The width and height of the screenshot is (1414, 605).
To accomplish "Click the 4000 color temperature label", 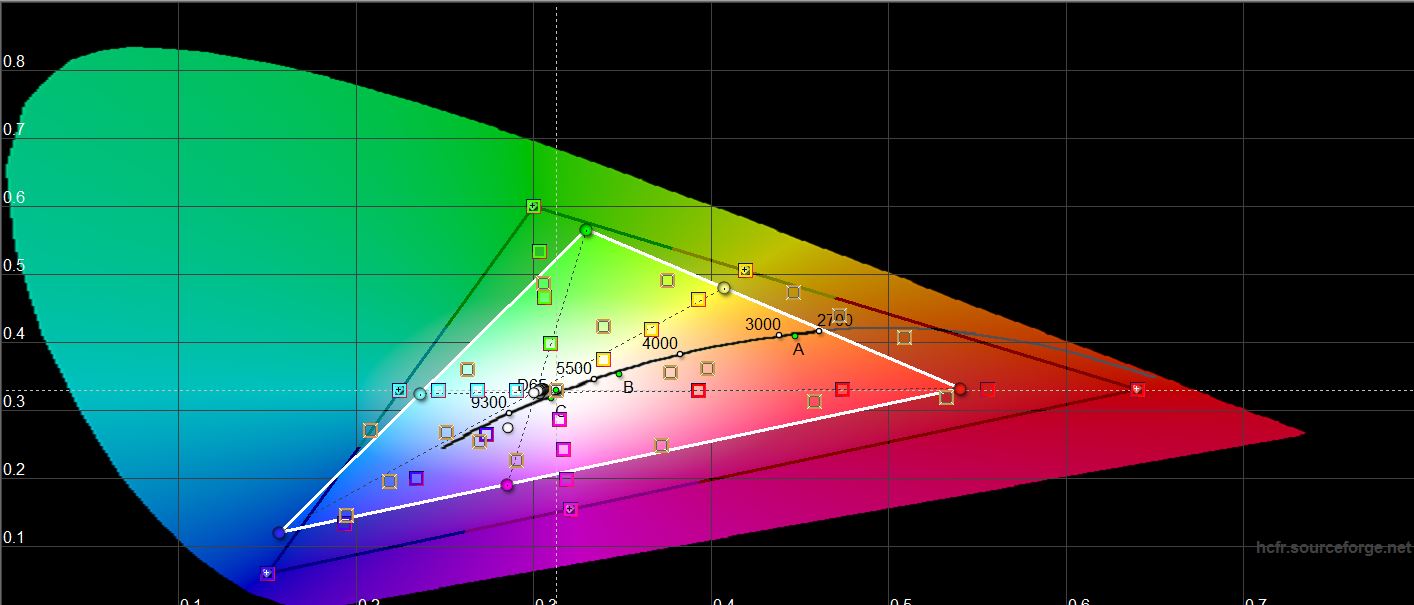I will coord(660,344).
